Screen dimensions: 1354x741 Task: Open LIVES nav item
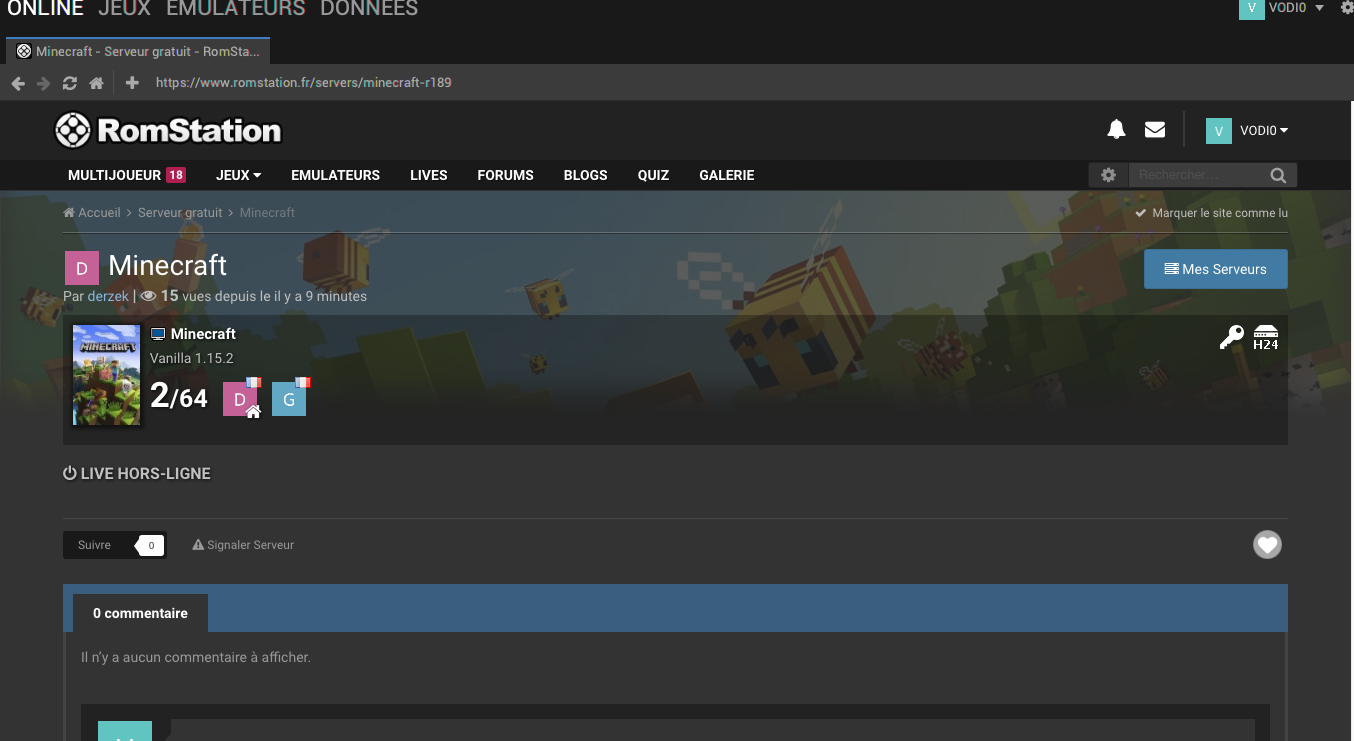(428, 175)
